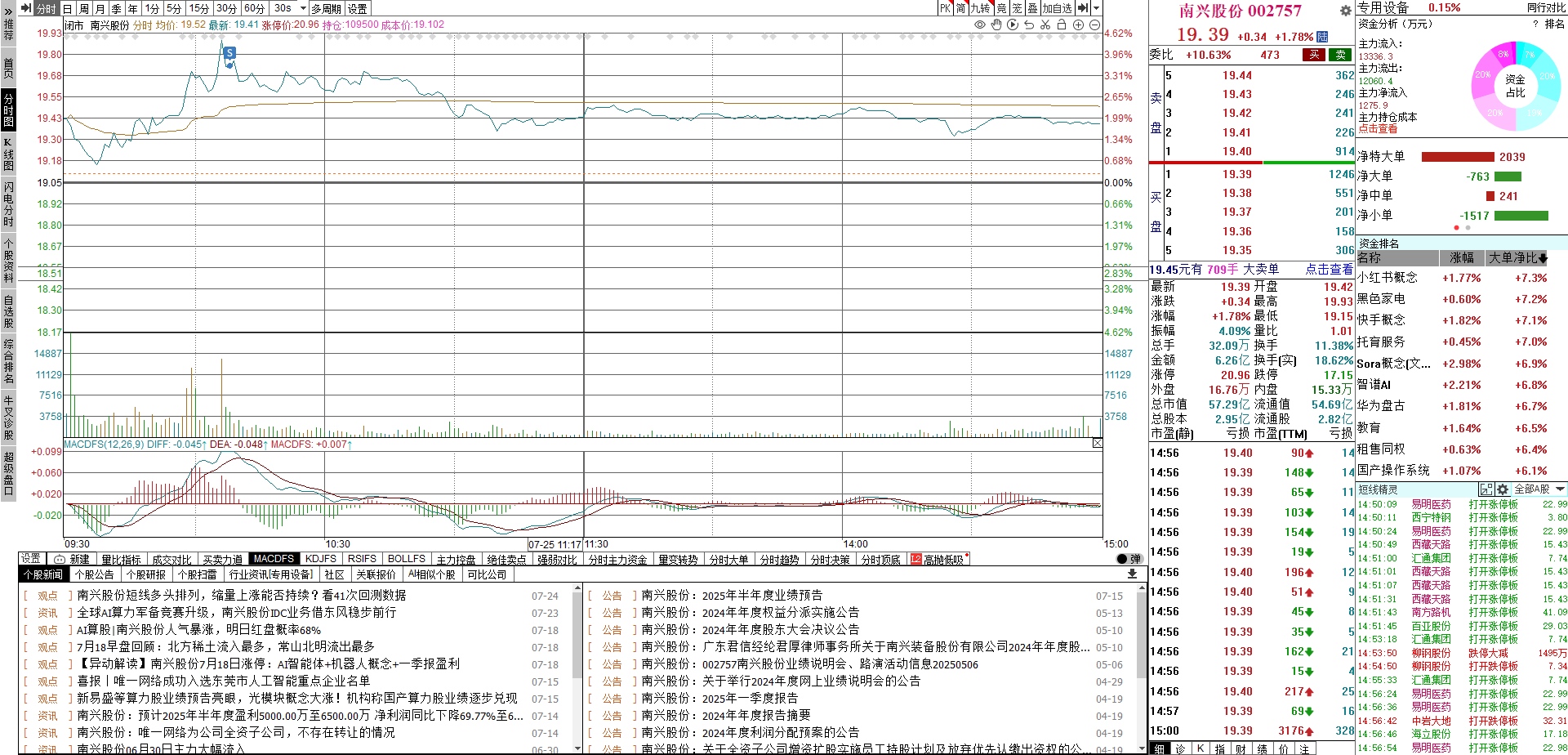The width and height of the screenshot is (1568, 755).
Task: Click the arrow-to-bar icon left of 分时
Action: [27, 8]
